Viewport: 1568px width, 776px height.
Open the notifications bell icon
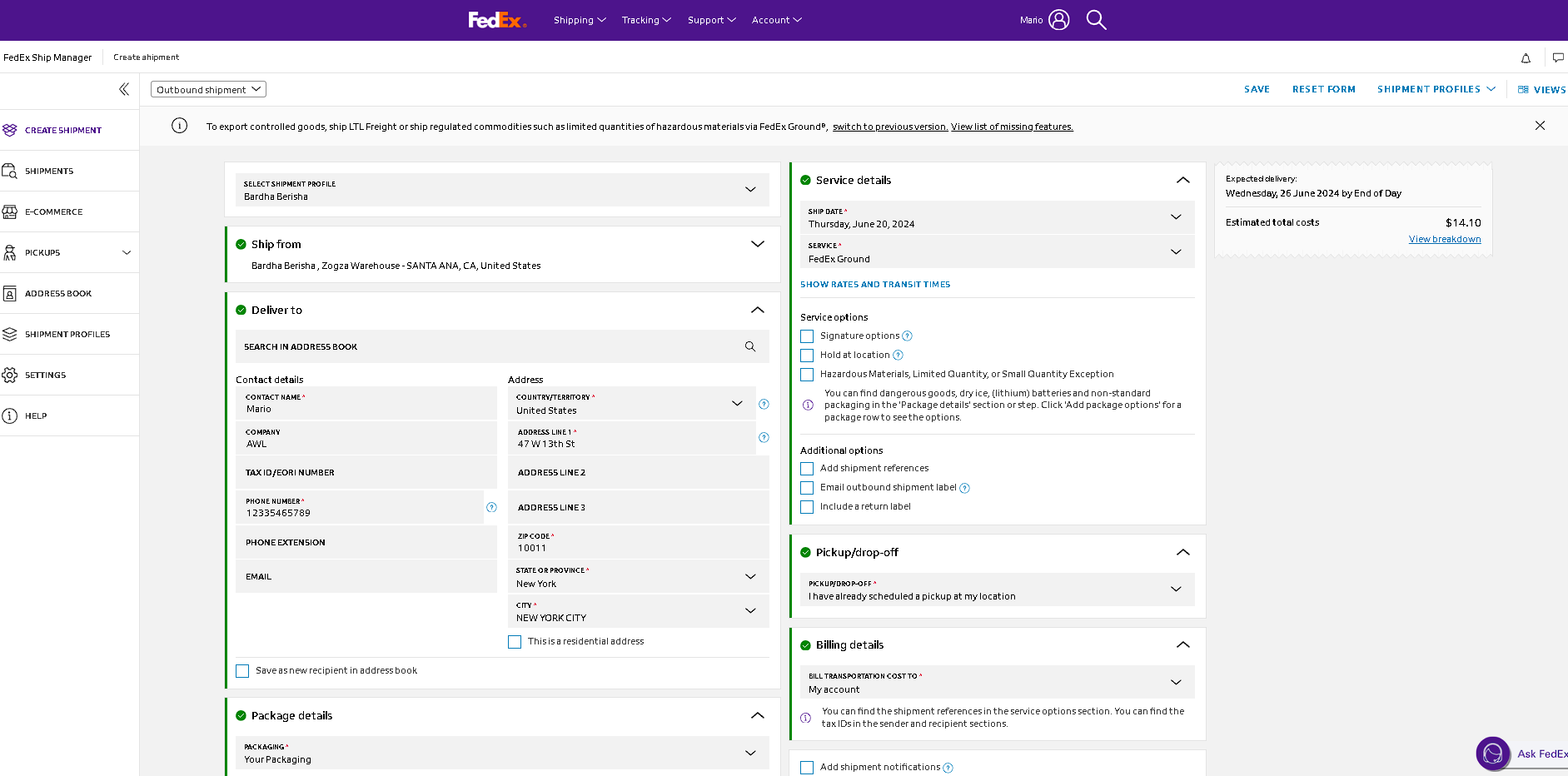click(x=1526, y=58)
